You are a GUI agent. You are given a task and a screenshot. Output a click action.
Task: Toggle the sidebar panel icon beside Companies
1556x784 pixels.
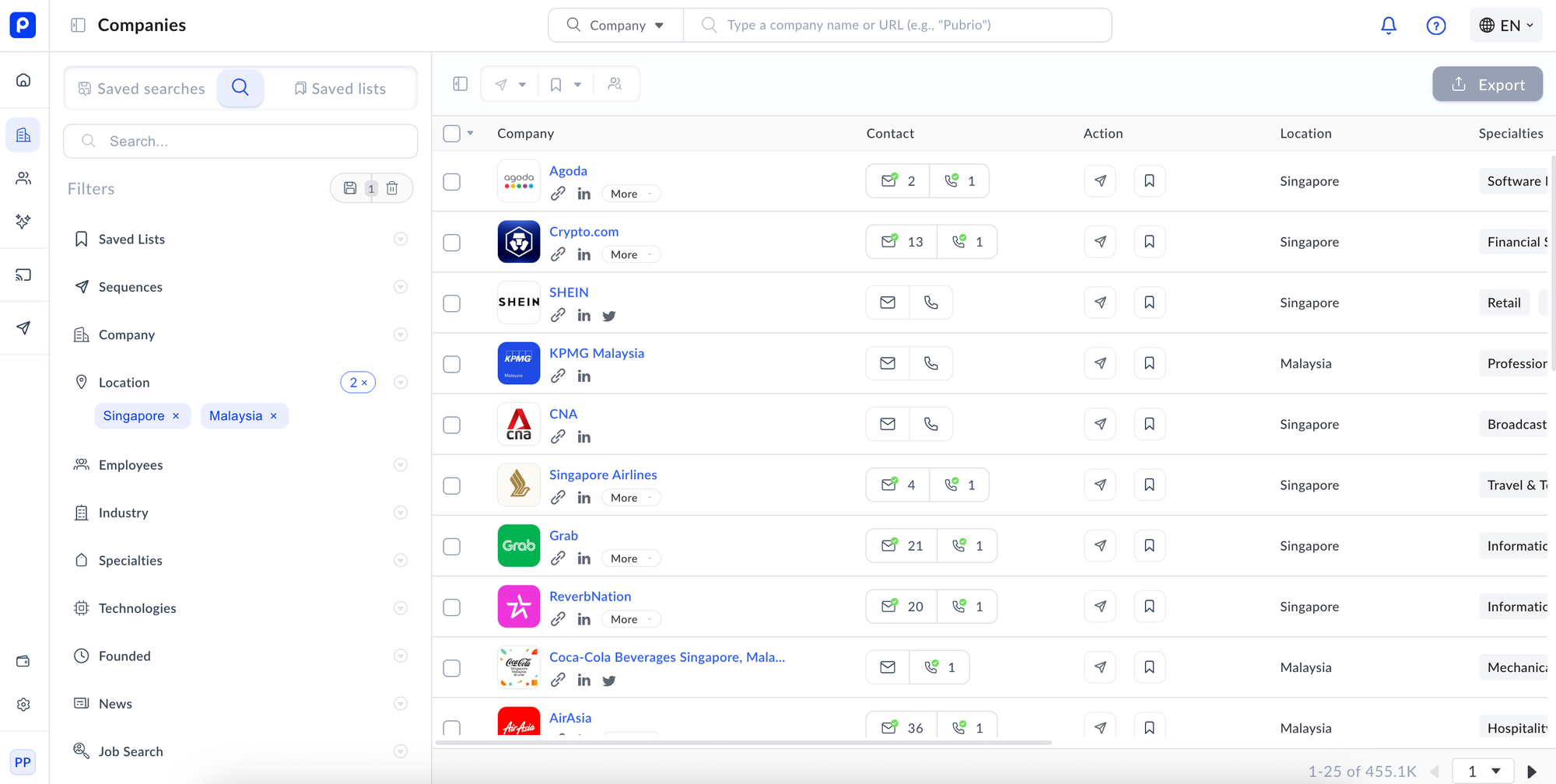(x=78, y=25)
